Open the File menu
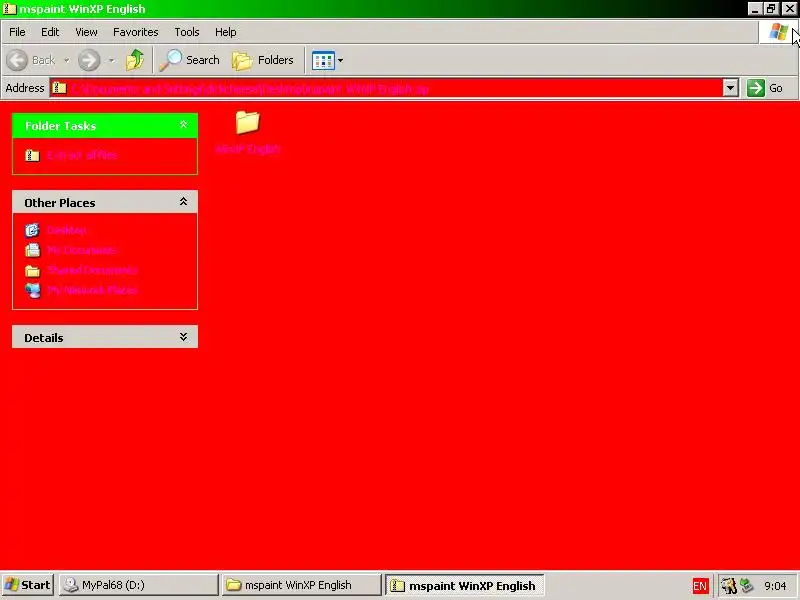800x600 pixels. (17, 32)
